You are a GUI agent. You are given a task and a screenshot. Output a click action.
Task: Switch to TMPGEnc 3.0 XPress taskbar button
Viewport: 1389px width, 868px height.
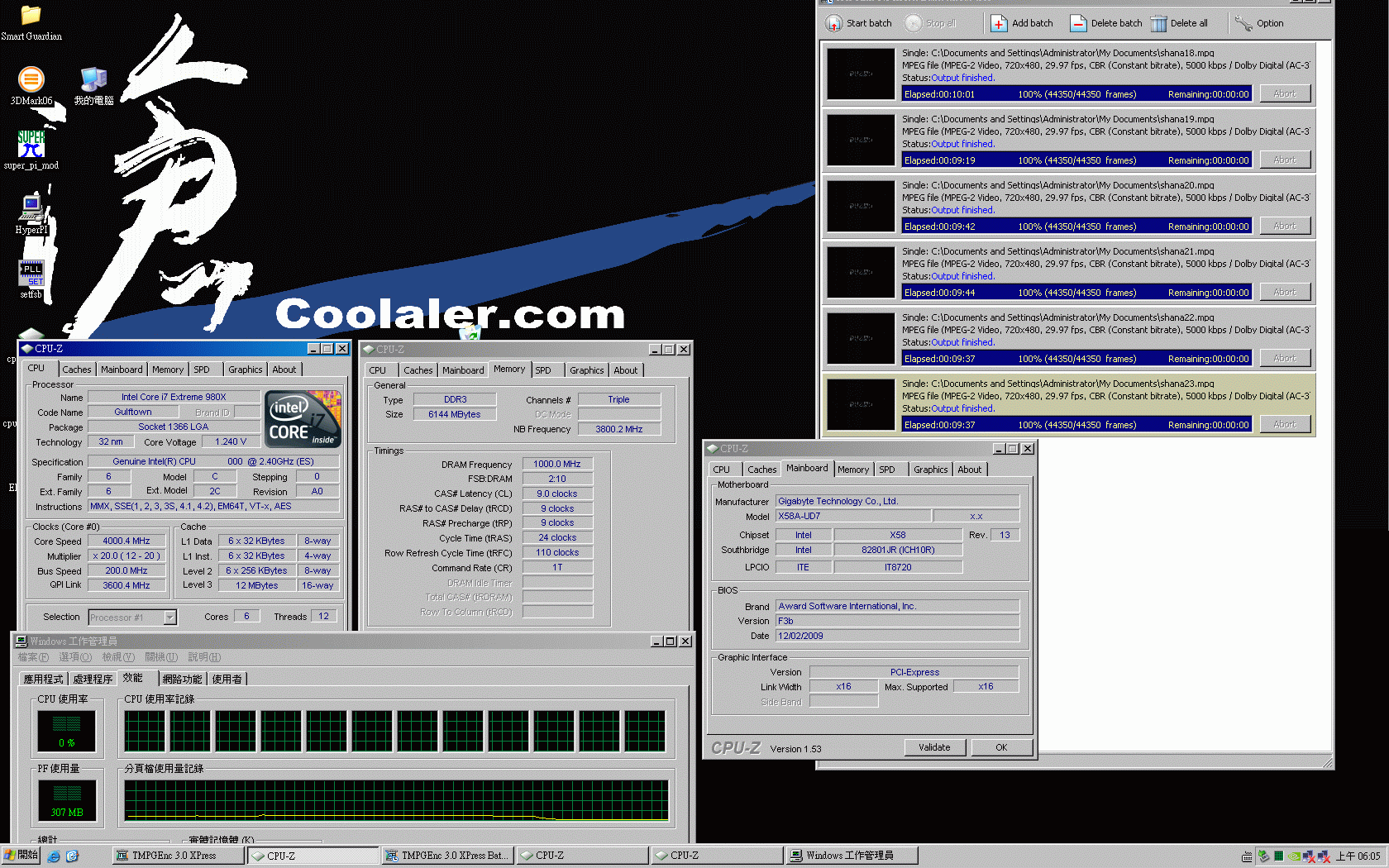click(179, 856)
